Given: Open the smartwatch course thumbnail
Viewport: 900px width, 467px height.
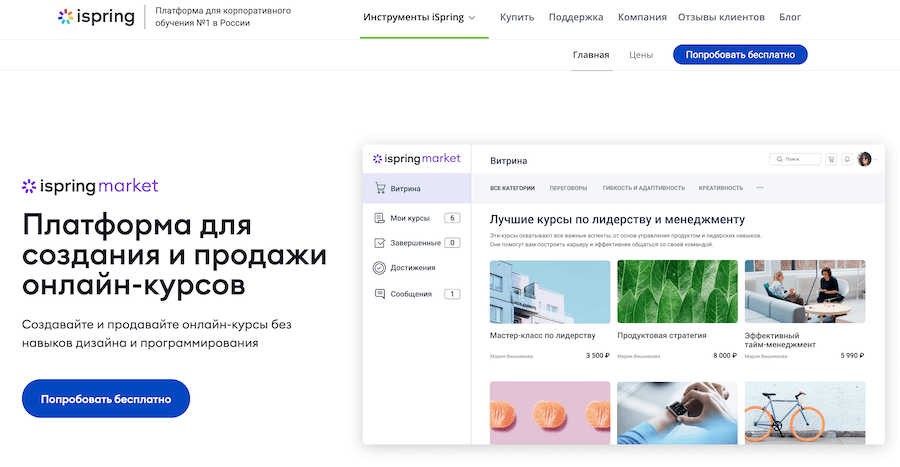Looking at the screenshot, I should point(677,412).
